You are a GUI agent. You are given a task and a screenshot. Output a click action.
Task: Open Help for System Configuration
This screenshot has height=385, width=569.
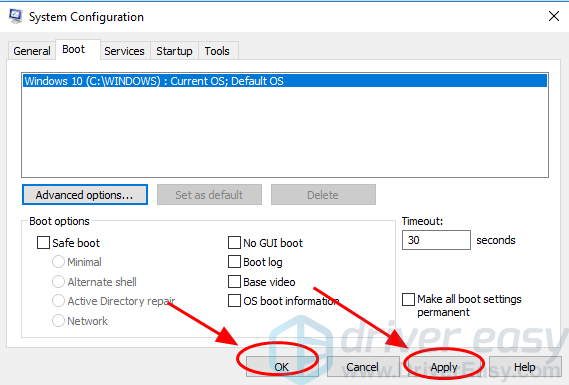[x=525, y=366]
